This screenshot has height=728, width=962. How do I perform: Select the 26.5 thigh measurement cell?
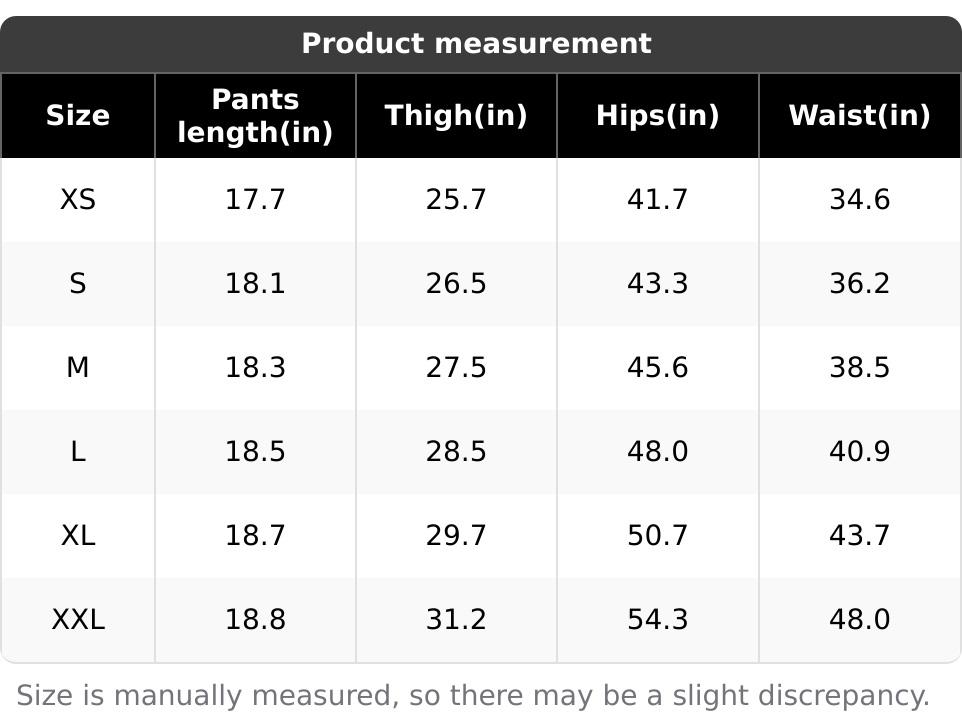[456, 284]
